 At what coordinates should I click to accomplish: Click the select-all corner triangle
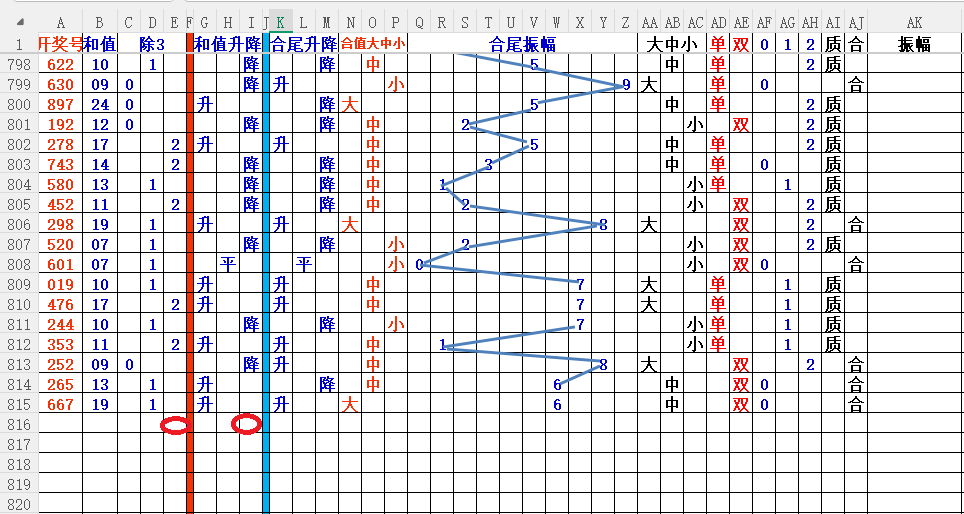(20, 22)
